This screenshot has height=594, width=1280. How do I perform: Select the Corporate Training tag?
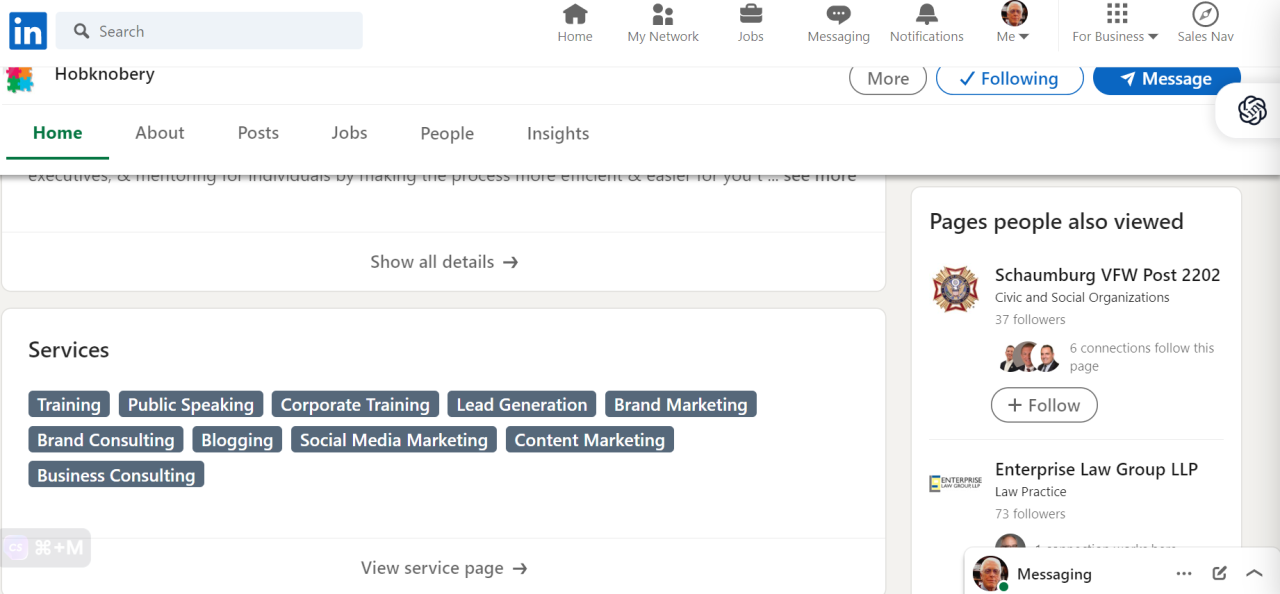[355, 404]
